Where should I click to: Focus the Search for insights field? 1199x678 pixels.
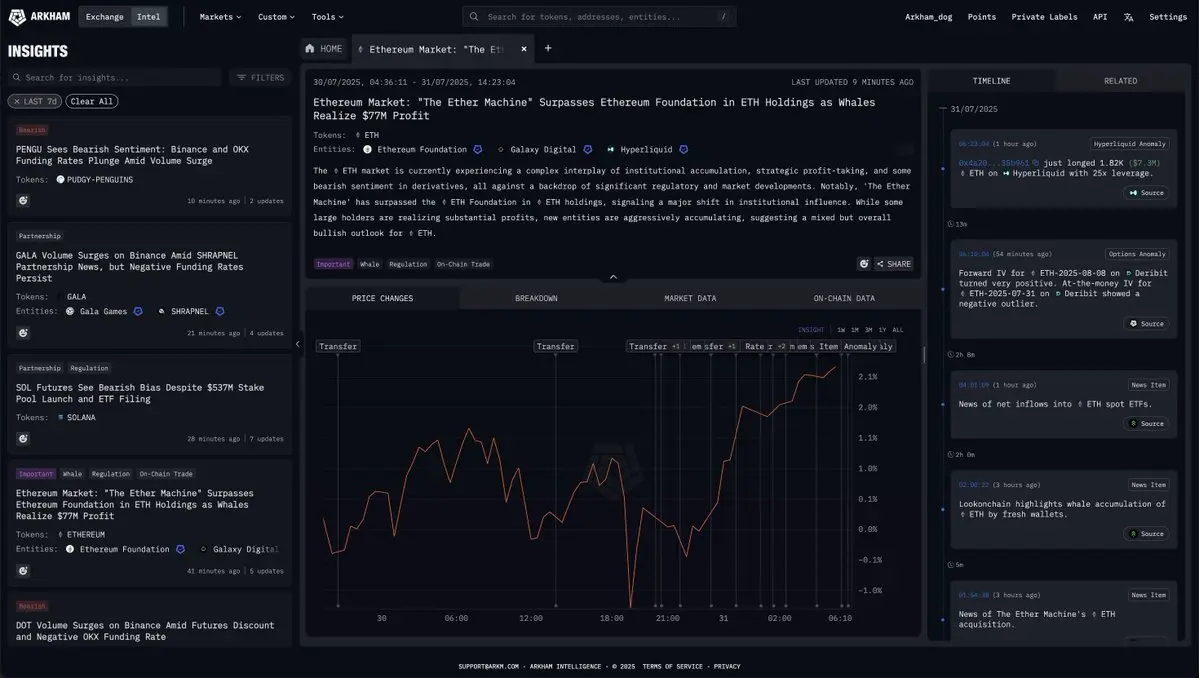pos(115,77)
